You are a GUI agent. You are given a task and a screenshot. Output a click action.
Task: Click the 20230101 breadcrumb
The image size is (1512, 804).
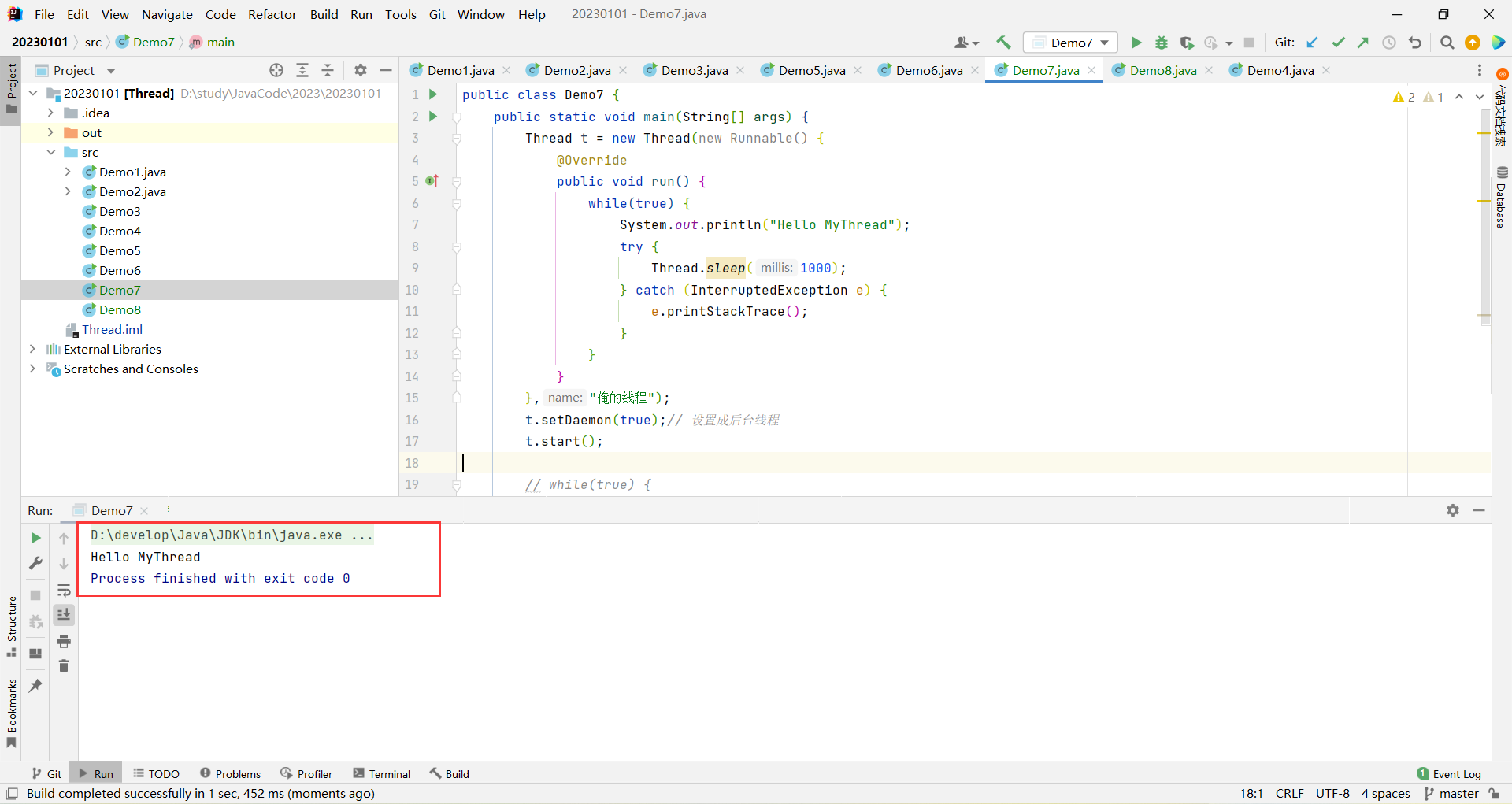pos(39,43)
